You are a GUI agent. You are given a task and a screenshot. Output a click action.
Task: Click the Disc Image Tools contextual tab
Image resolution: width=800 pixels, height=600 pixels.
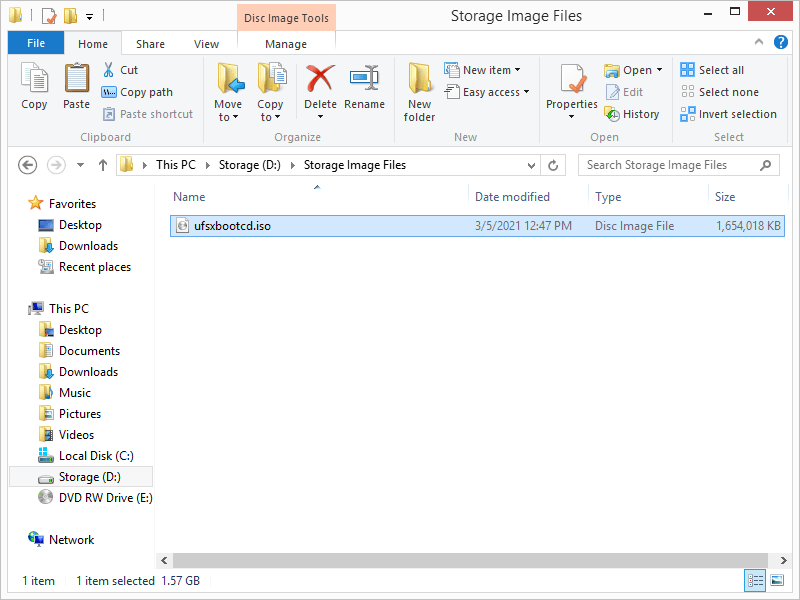click(286, 18)
